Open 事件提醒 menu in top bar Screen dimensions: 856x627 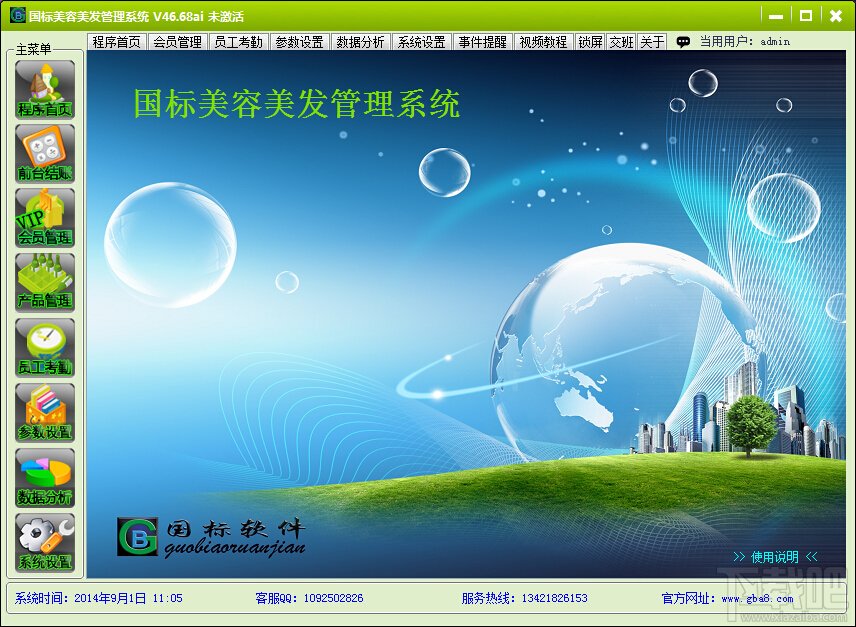(x=483, y=42)
